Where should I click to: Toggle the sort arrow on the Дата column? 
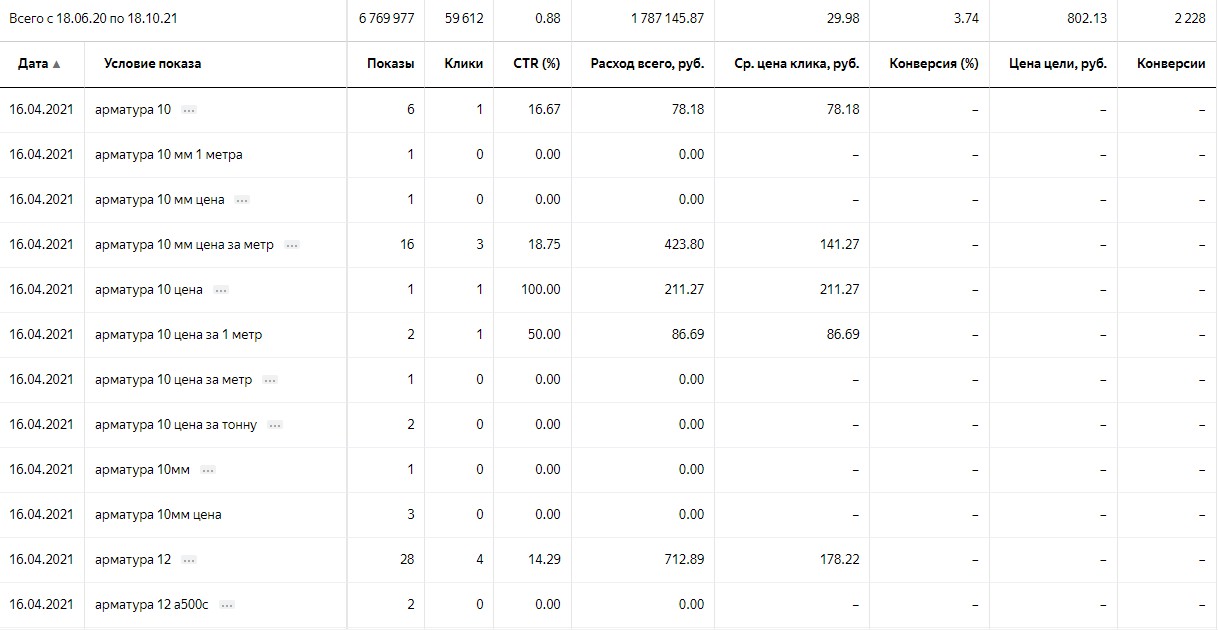coord(56,64)
